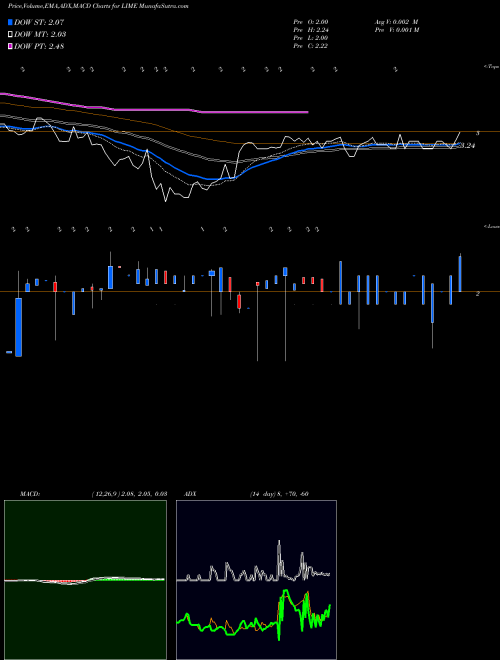Select the 'DOW PT: 2.48' legend text
Viewport: 500px width, 660px height.
tap(39, 47)
